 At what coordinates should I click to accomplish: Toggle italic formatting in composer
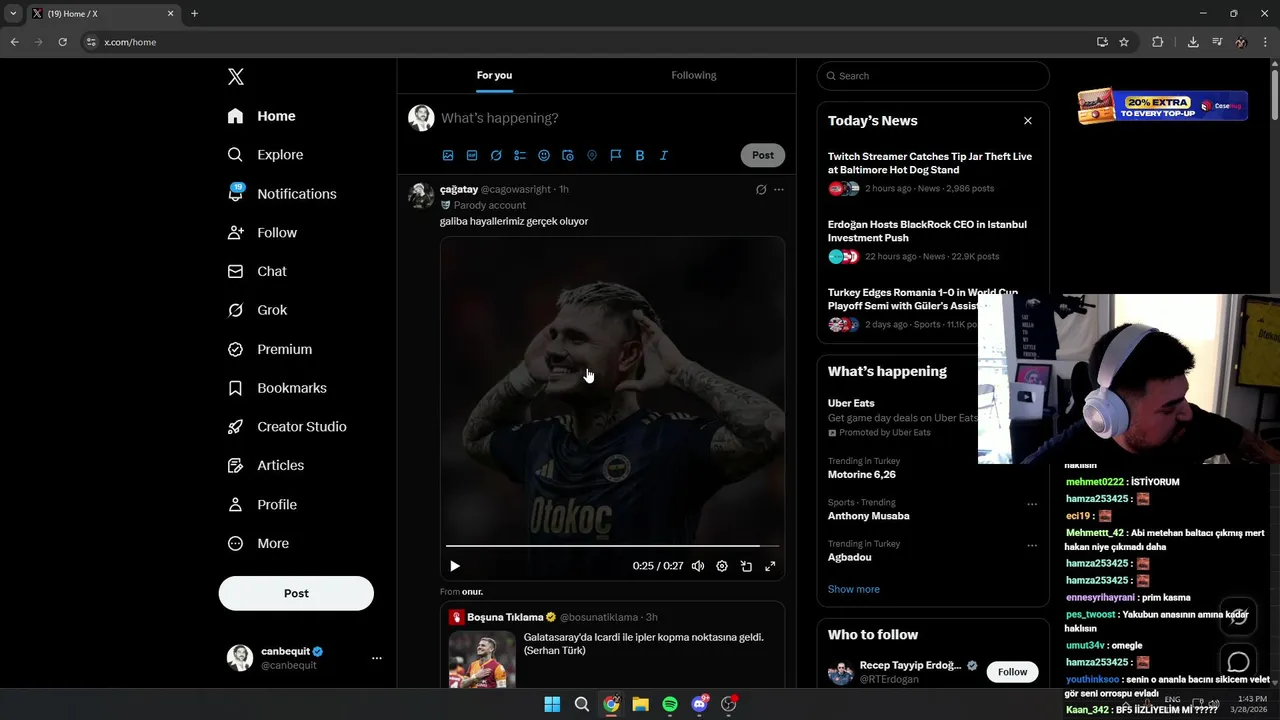click(664, 155)
